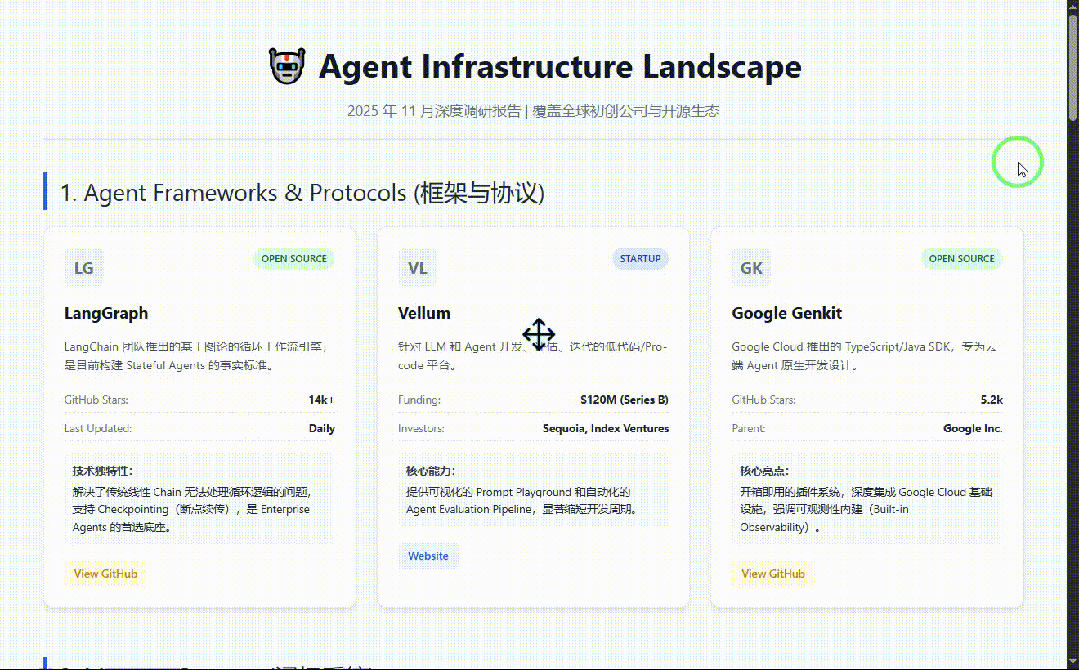Open the View GitHub link for Google Genkit

[x=773, y=574]
